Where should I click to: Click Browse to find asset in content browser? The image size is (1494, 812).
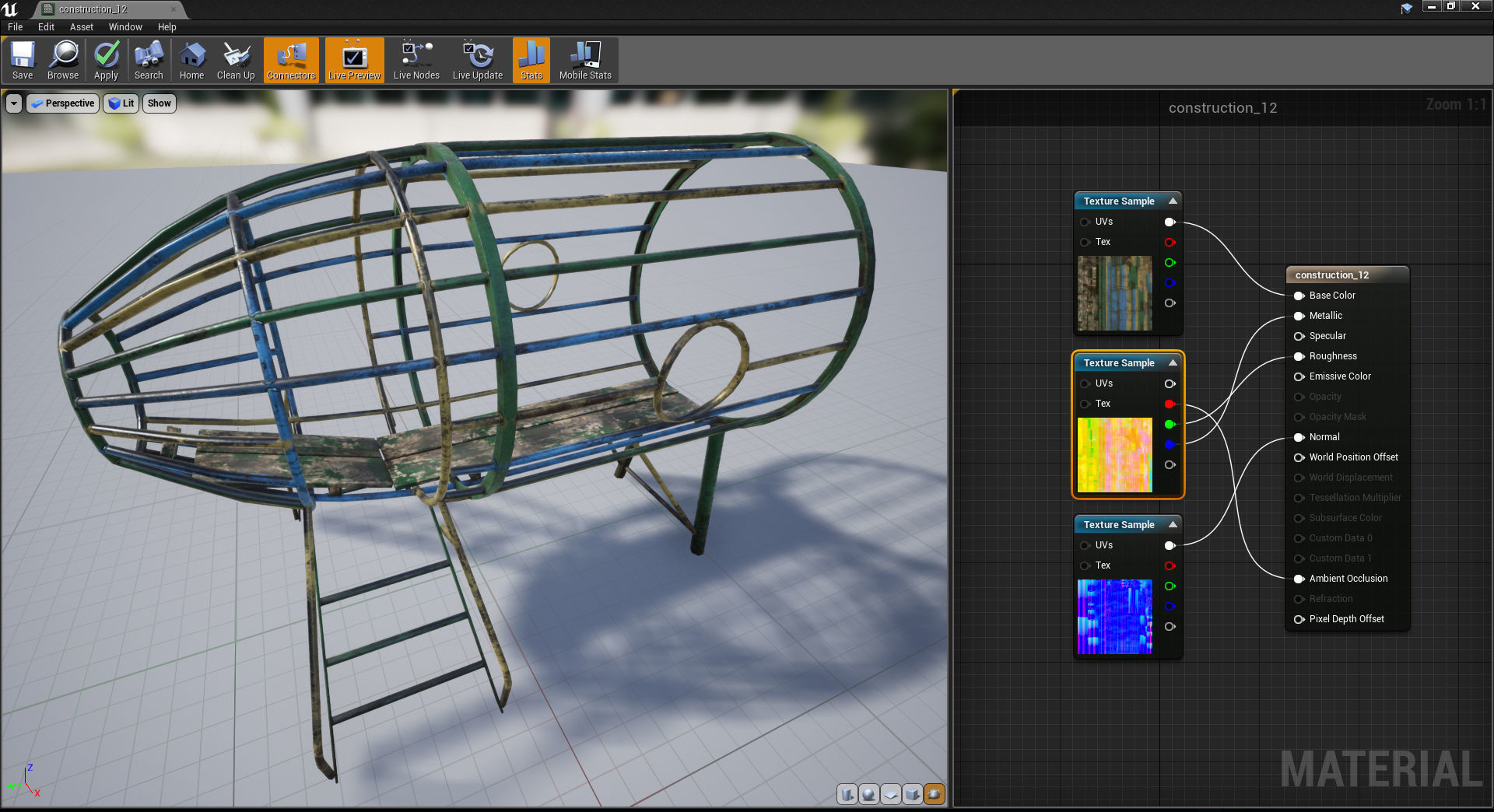tap(63, 60)
